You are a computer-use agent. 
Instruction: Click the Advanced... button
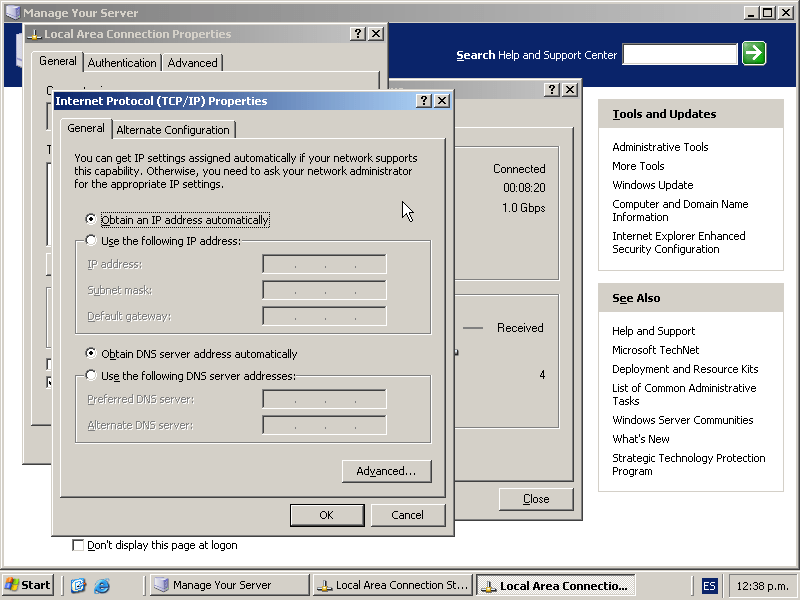point(386,471)
